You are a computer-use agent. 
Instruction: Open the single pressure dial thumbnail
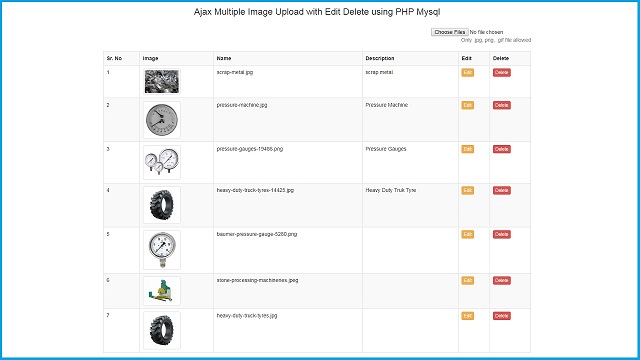[x=162, y=120]
